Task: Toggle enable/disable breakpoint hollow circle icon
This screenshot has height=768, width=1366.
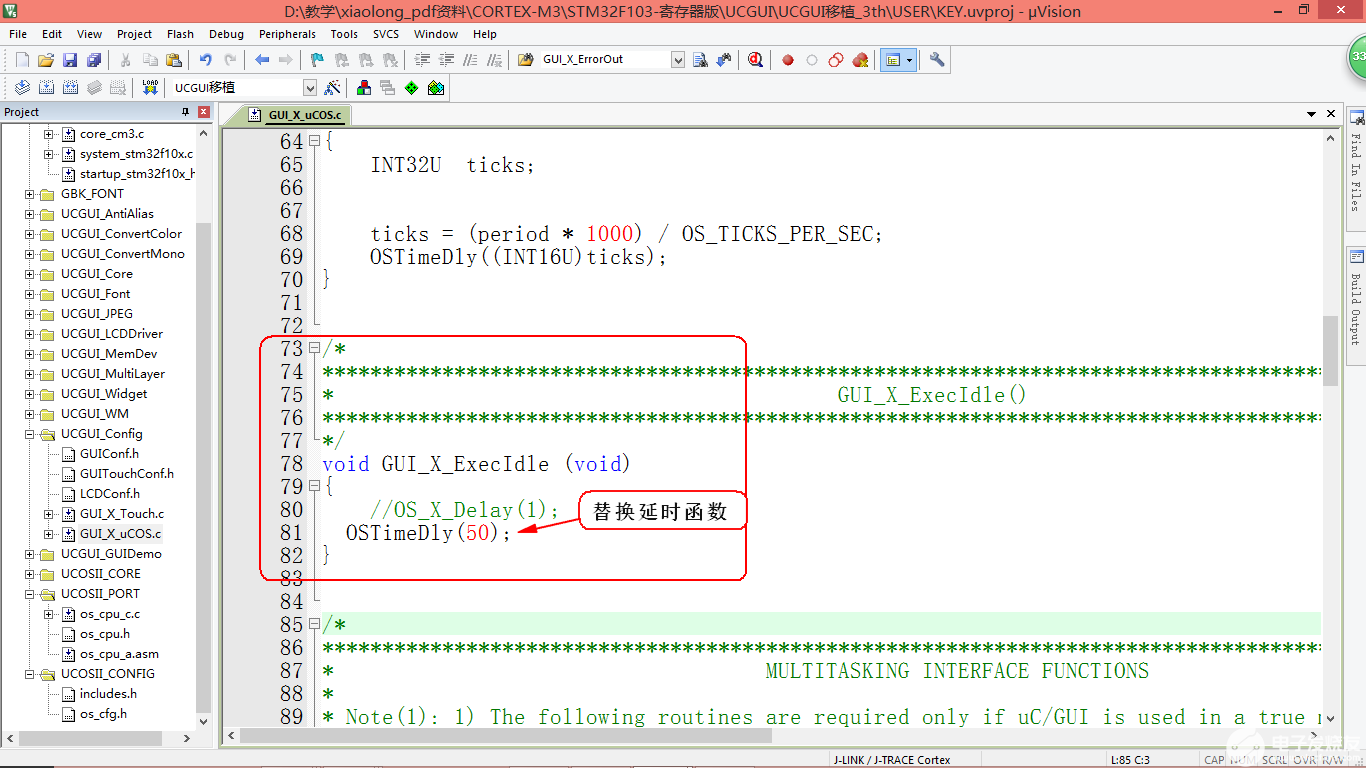Action: tap(812, 60)
